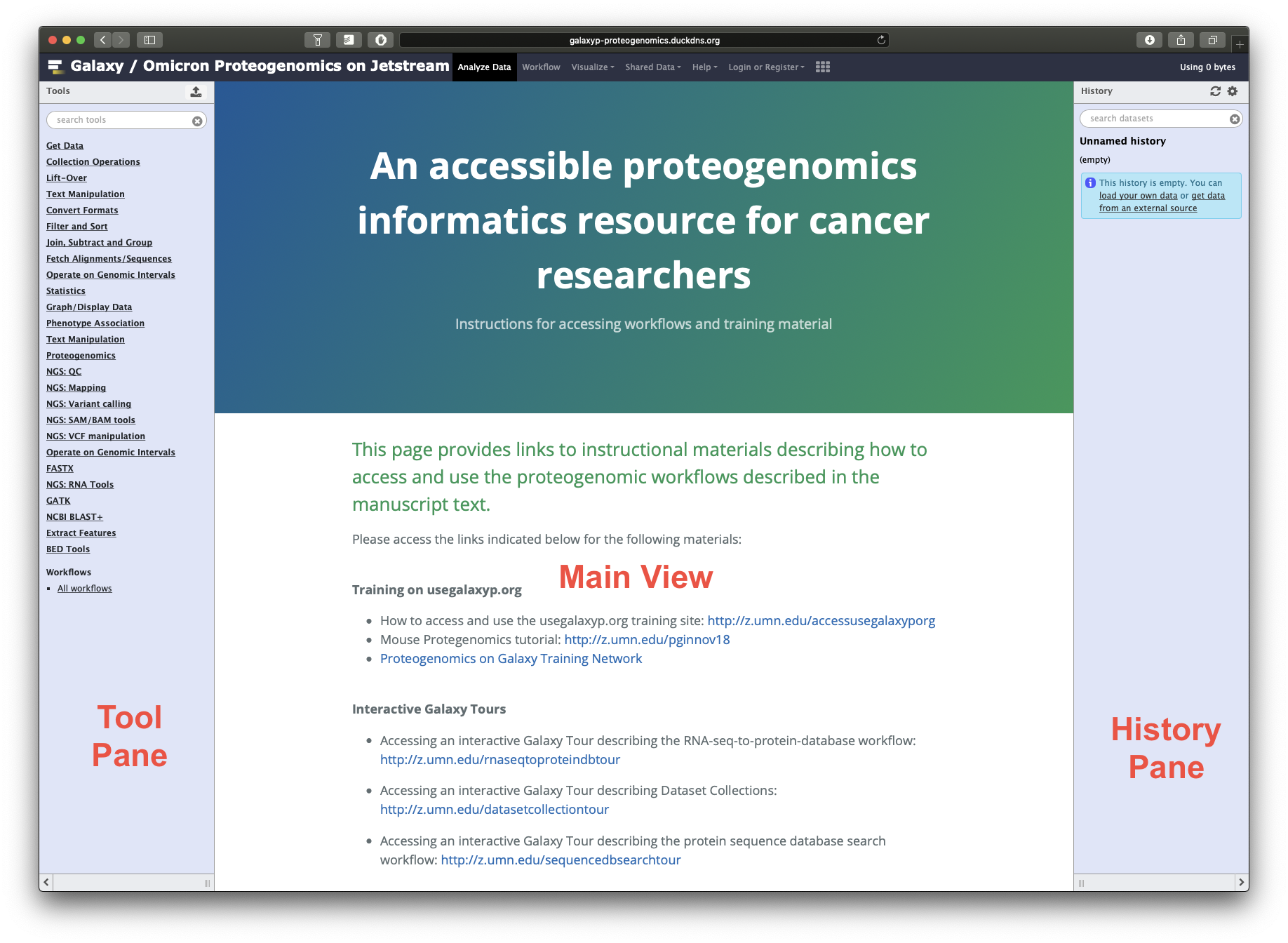1288x943 pixels.
Task: Click the upload data icon in Tools panel
Action: [196, 91]
